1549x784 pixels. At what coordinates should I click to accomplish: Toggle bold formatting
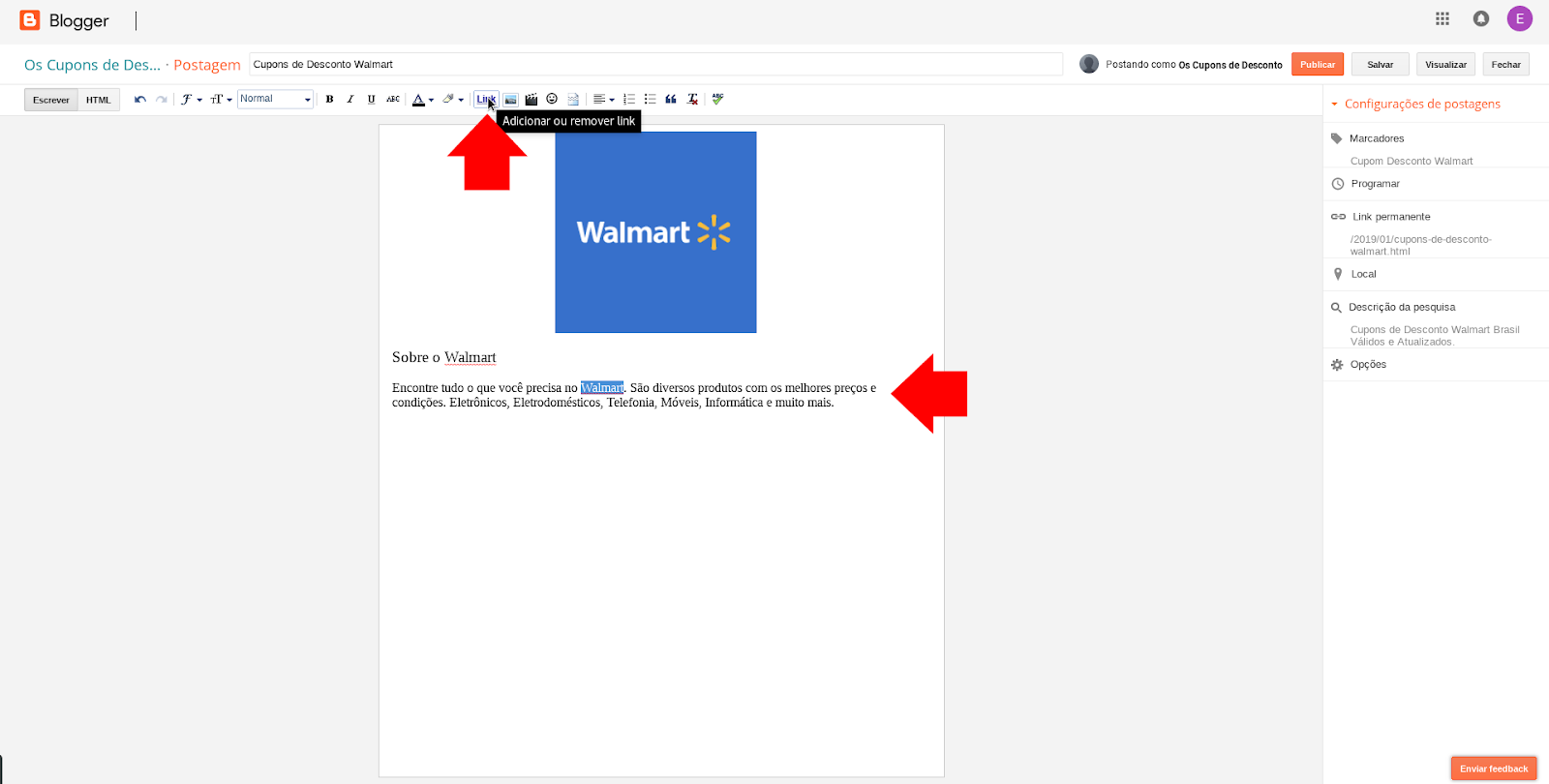coord(329,100)
